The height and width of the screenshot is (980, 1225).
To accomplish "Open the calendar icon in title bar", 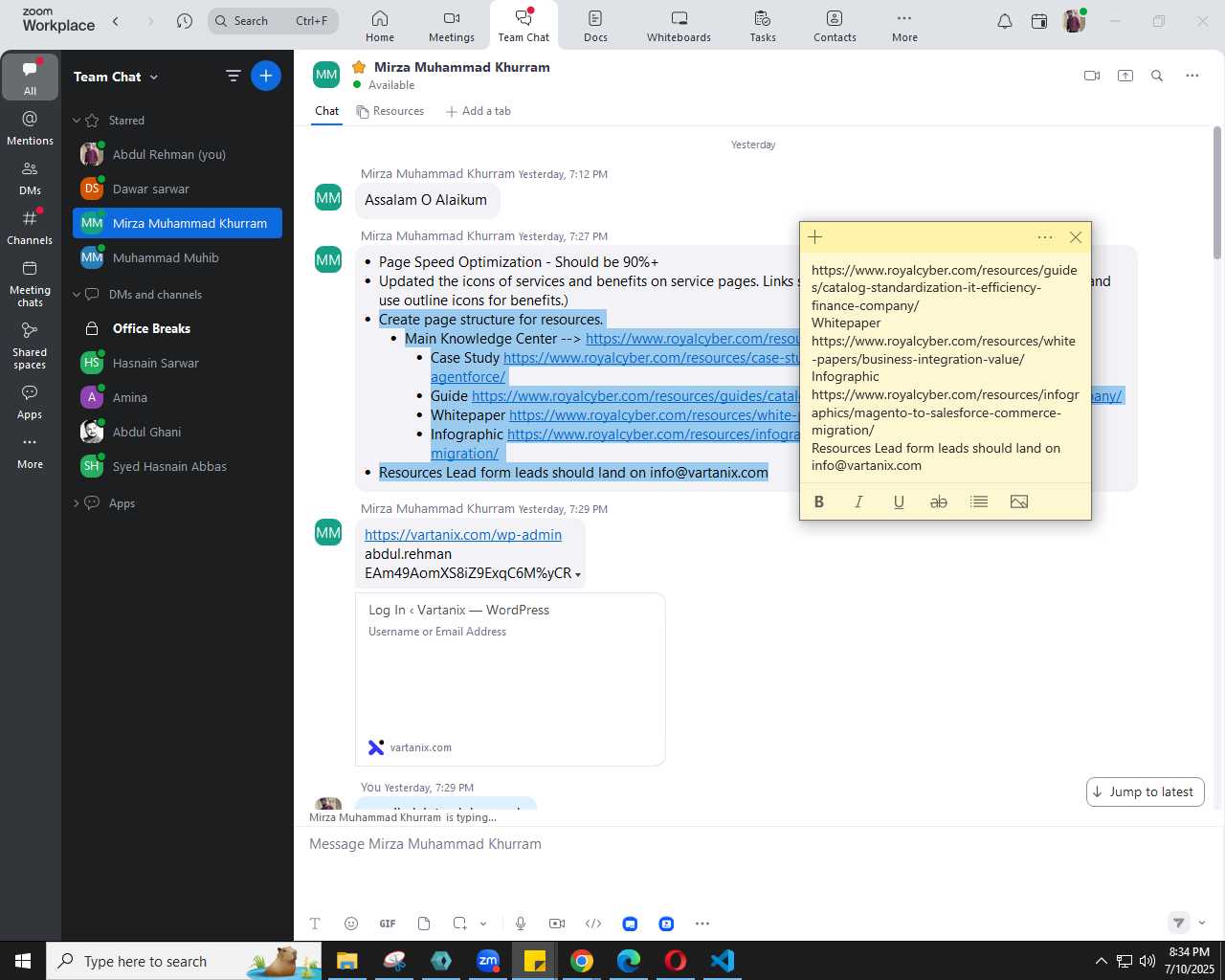I will pyautogui.click(x=1038, y=21).
